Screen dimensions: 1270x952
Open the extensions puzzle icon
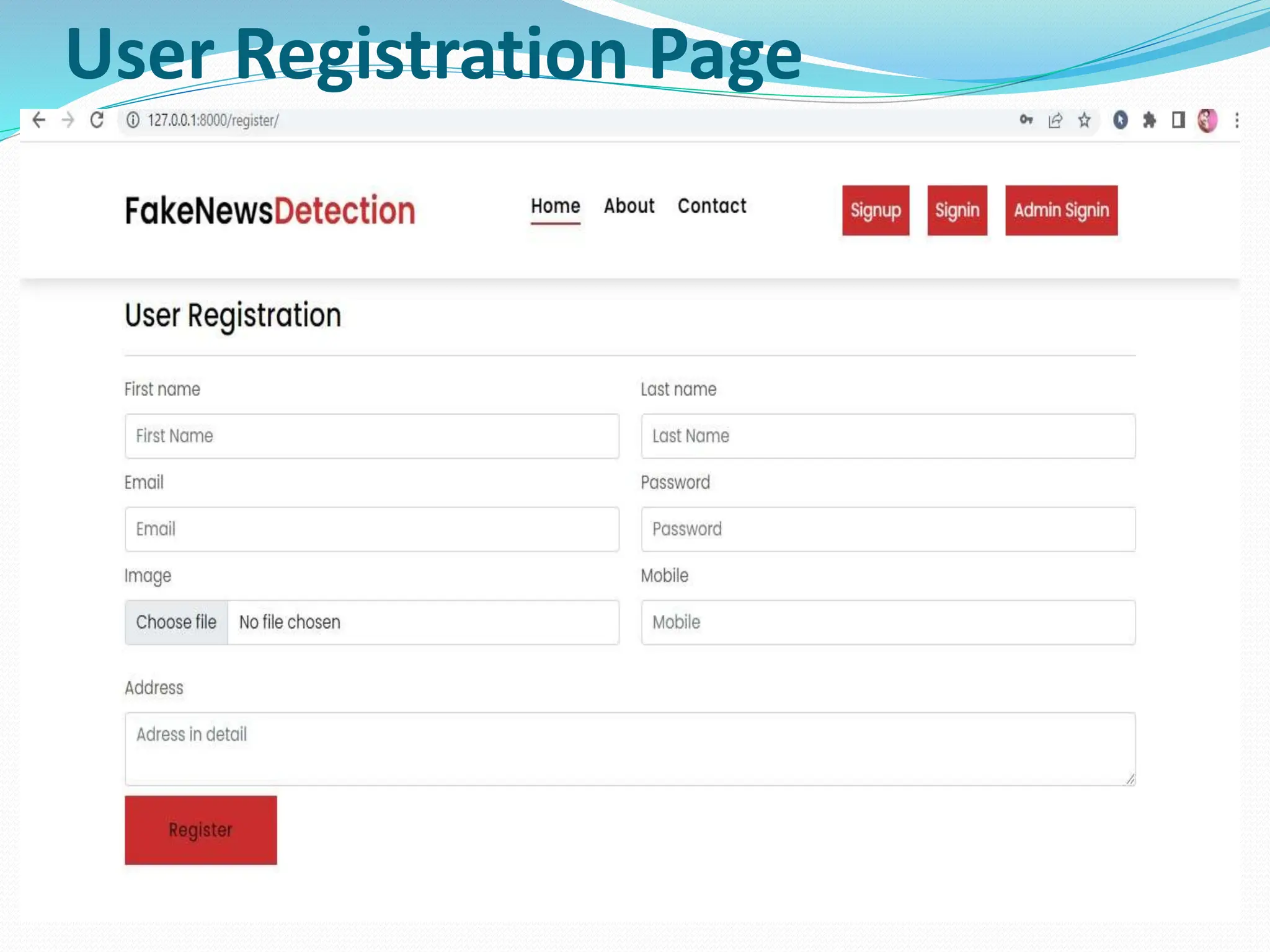click(x=1149, y=120)
